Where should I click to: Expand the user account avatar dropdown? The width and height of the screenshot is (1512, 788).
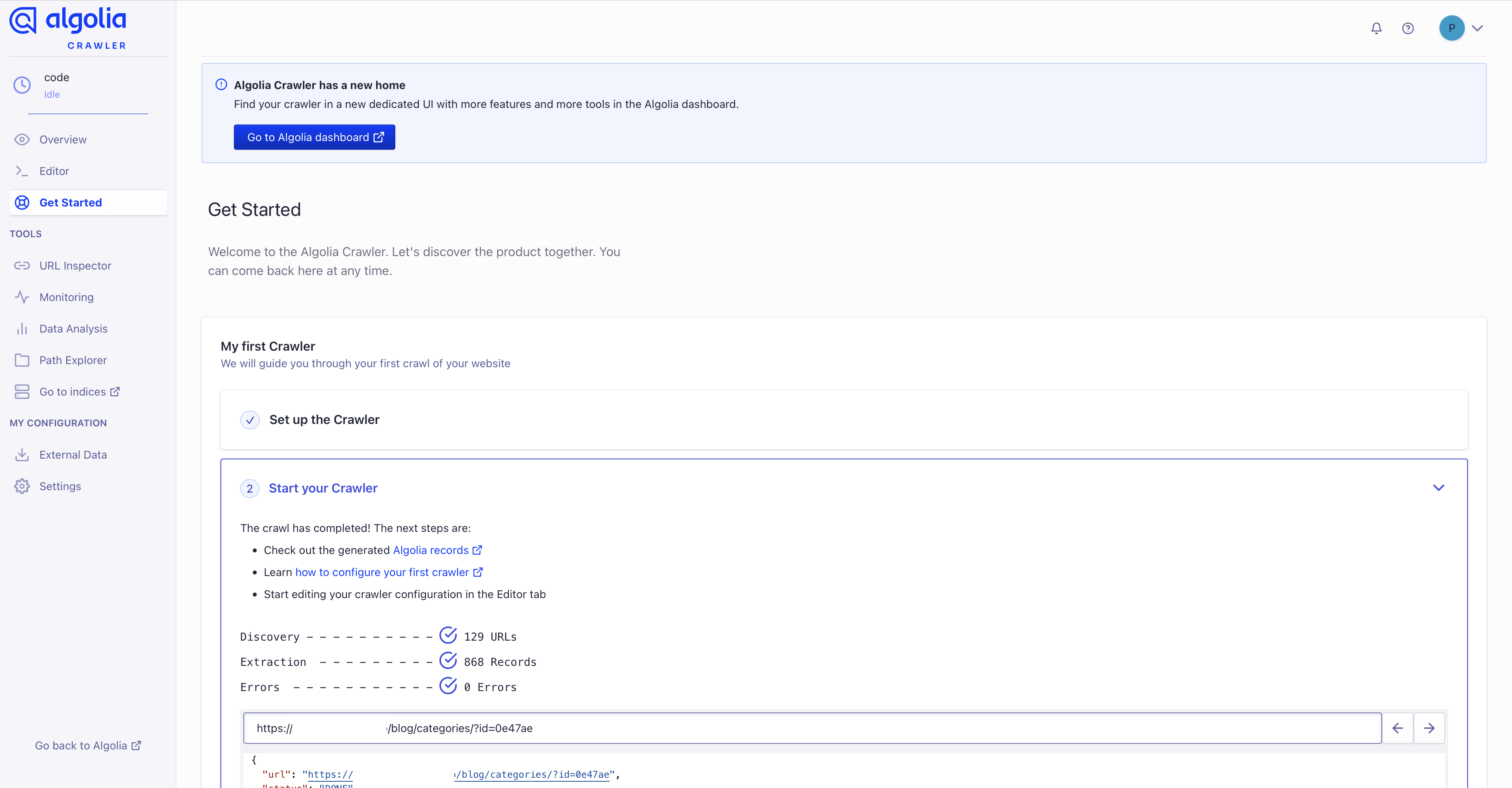[1461, 28]
